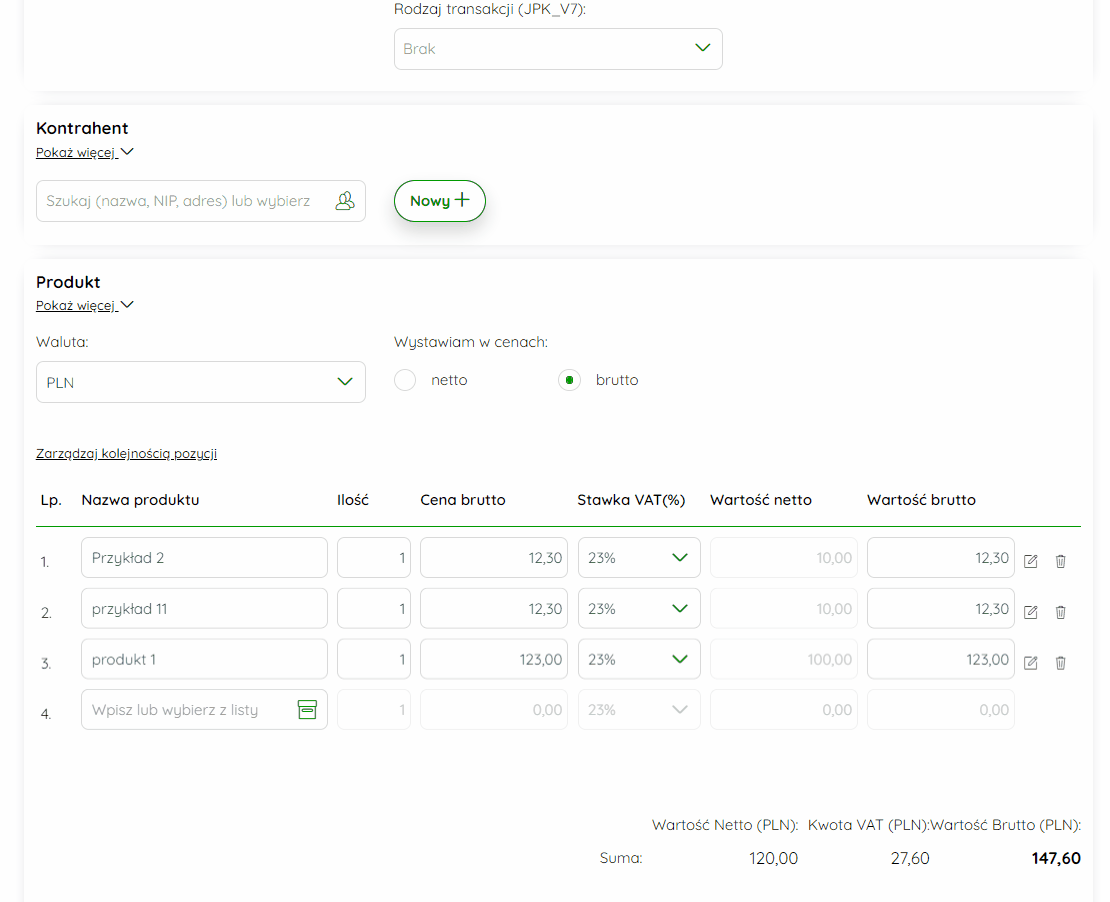Click quantity field for przykład 11
This screenshot has height=902, width=1110.
[374, 609]
